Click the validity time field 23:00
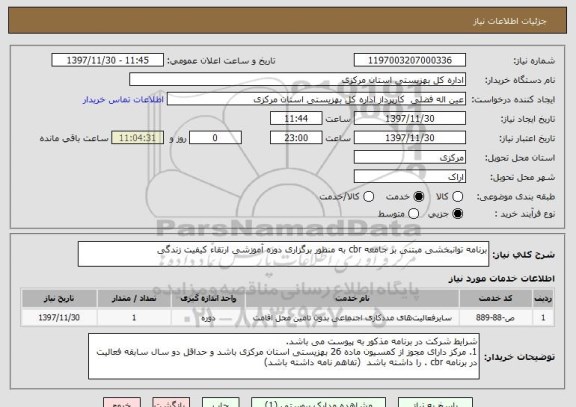Image resolution: width=576 pixels, height=407 pixels. tap(296, 138)
